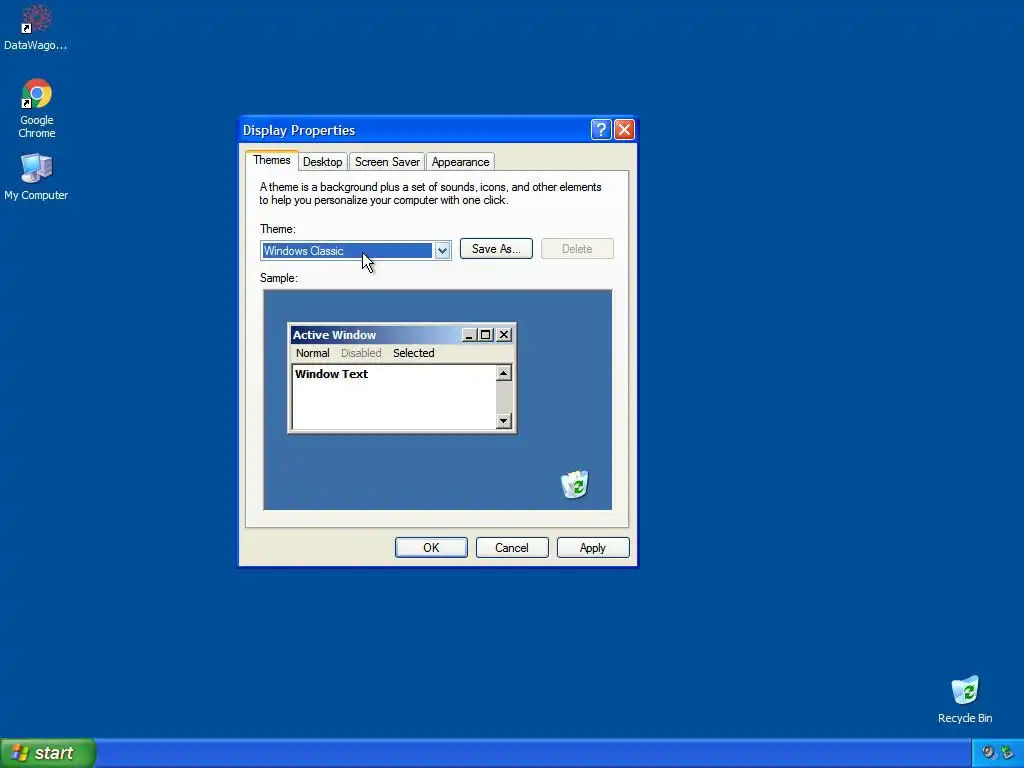Image resolution: width=1024 pixels, height=768 pixels.
Task: Switch to the Appearance tab
Action: [x=460, y=162]
